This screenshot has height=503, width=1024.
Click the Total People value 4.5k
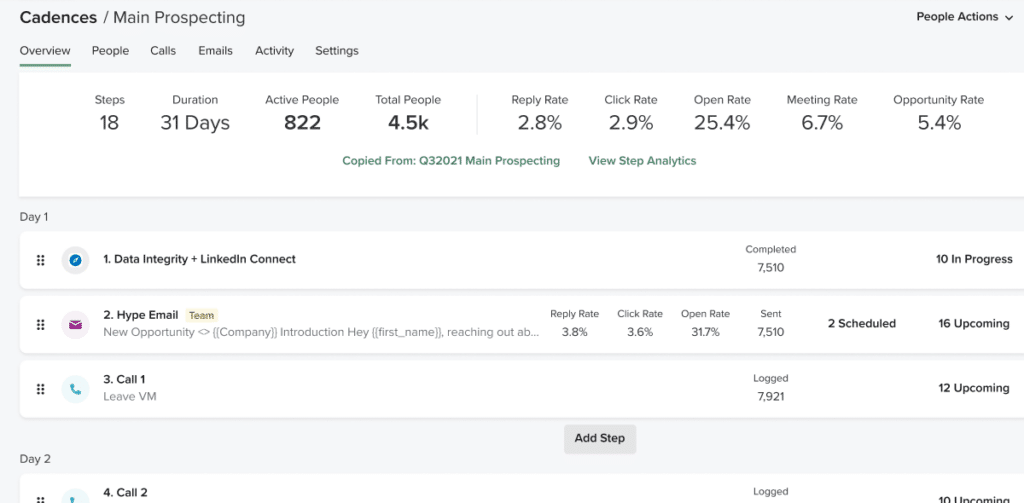(408, 123)
